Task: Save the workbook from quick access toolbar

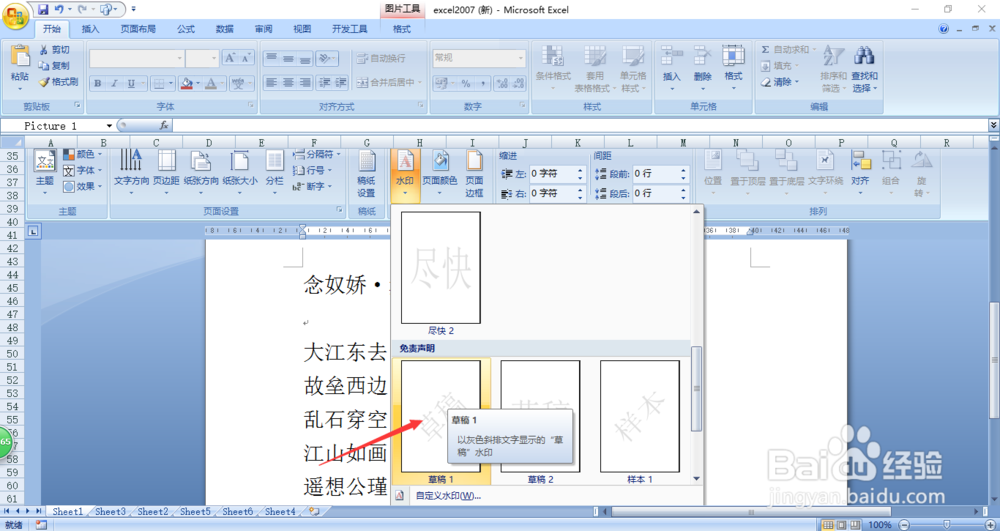Action: 43,9
